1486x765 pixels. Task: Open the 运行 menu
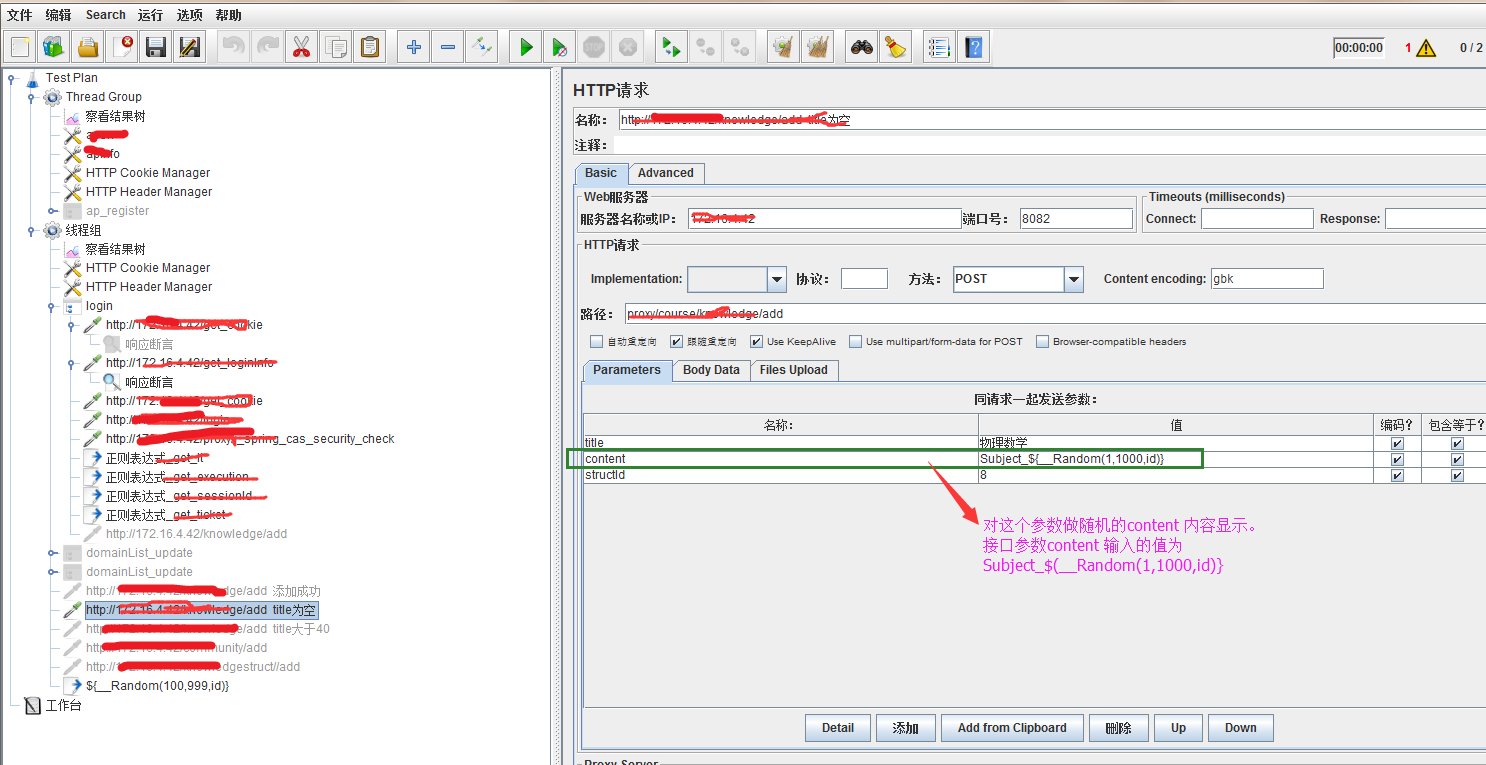pos(151,15)
